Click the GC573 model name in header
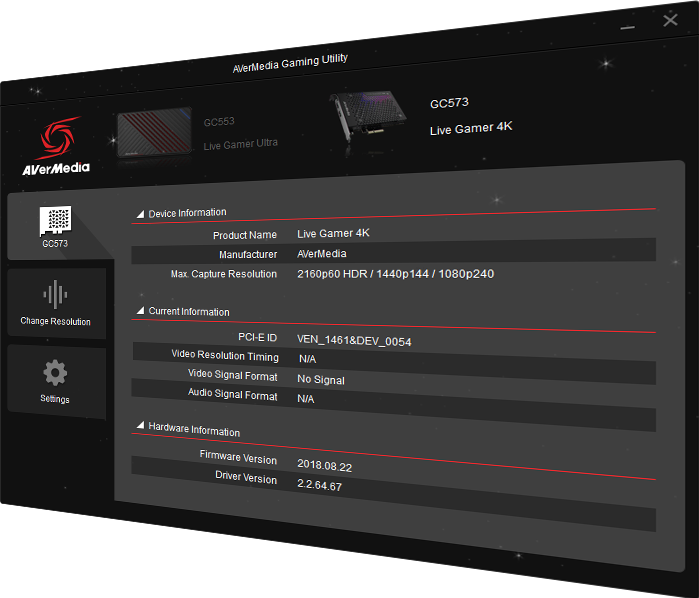 point(449,103)
